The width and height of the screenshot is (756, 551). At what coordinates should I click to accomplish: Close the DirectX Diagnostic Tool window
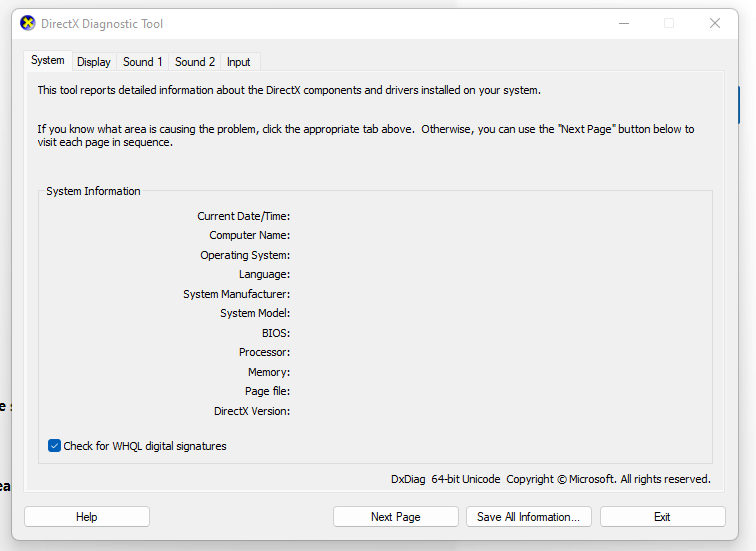click(715, 23)
